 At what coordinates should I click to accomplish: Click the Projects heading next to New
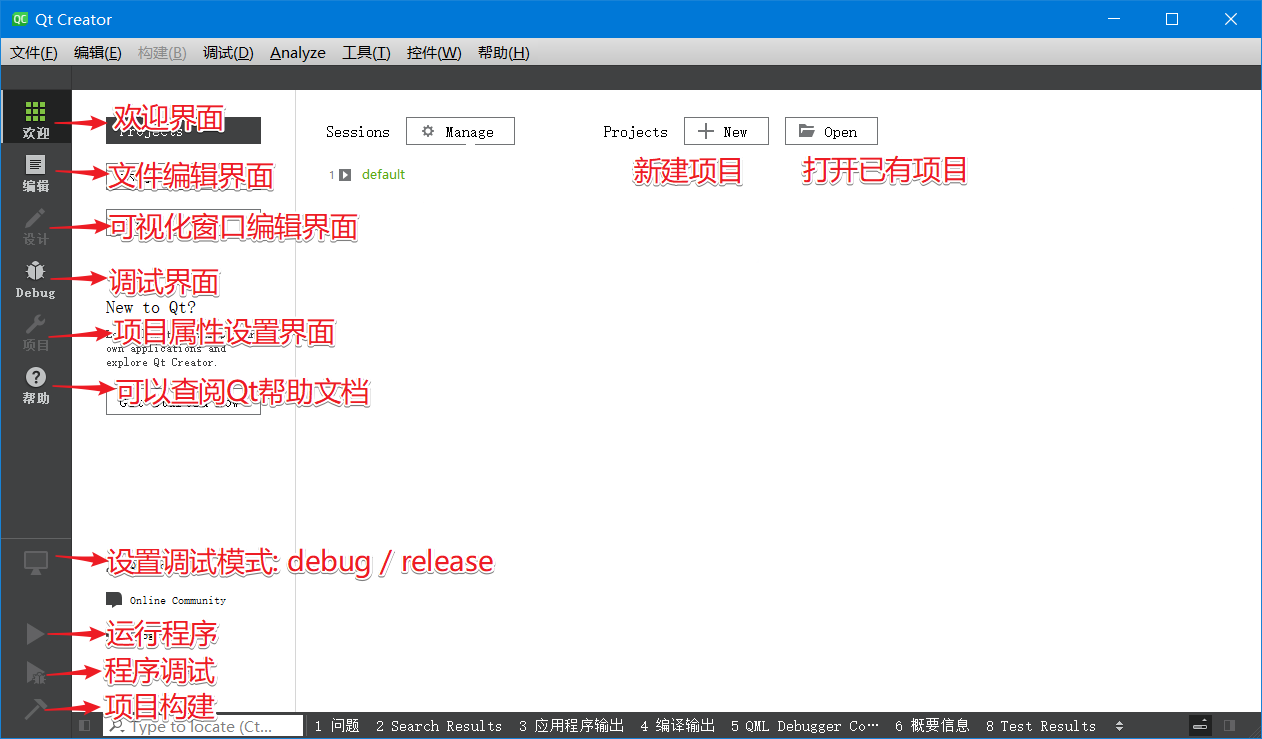coord(635,132)
